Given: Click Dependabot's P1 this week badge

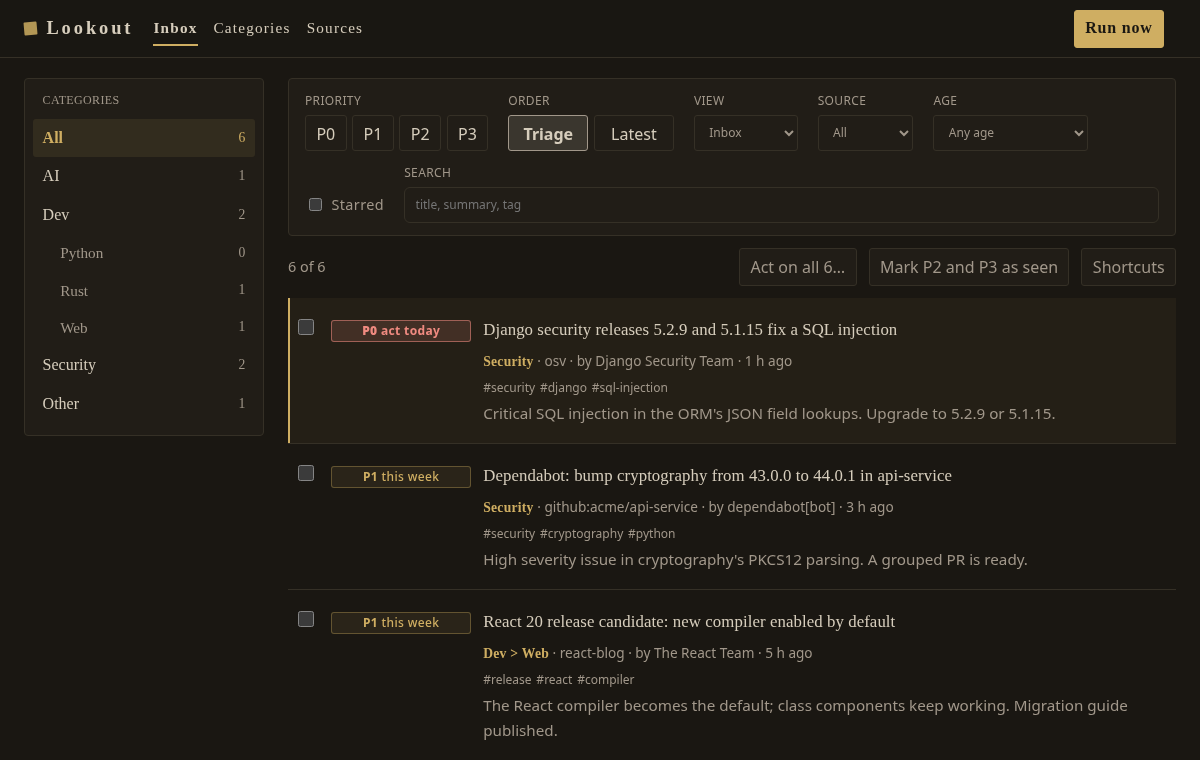Looking at the screenshot, I should click(401, 477).
